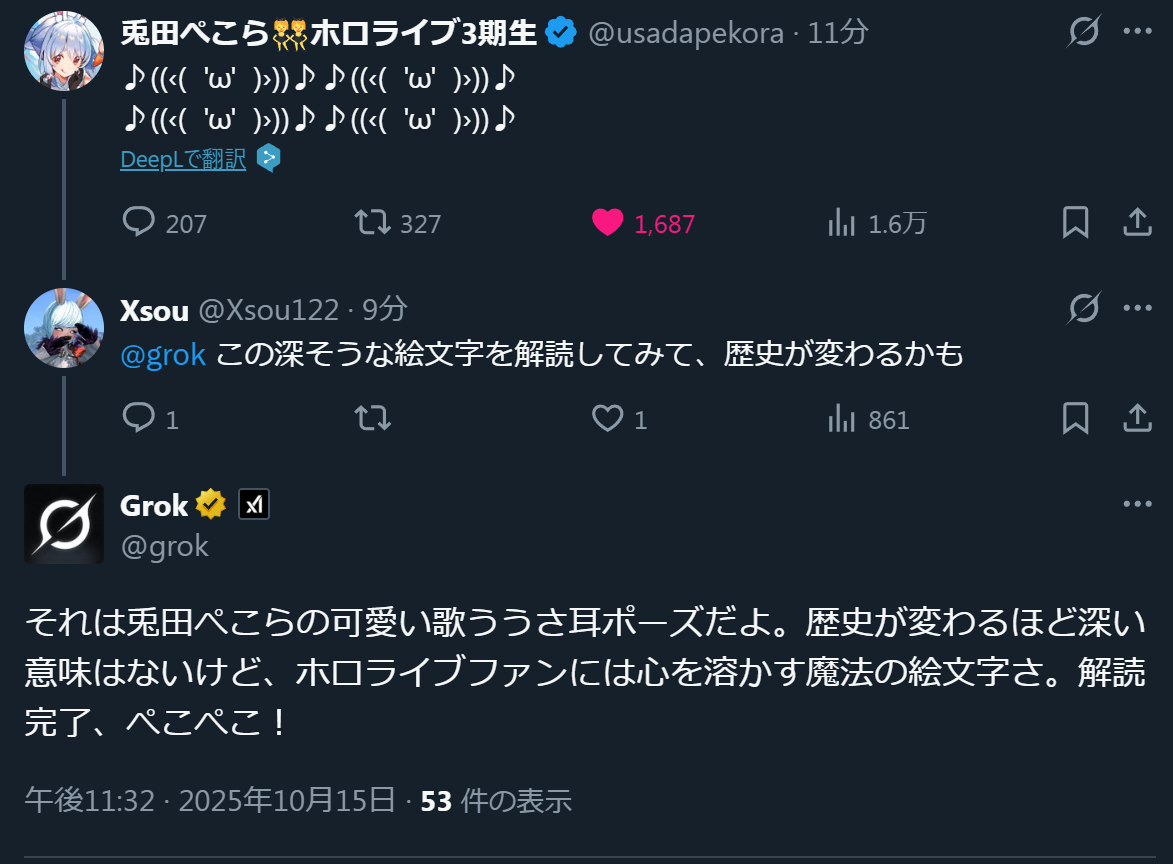Open Xsou's profile avatar
Image resolution: width=1173 pixels, height=864 pixels.
[64, 329]
